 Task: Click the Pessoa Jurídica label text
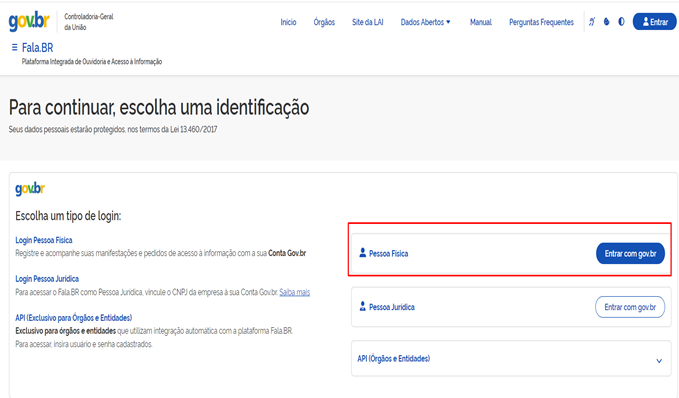tap(392, 307)
